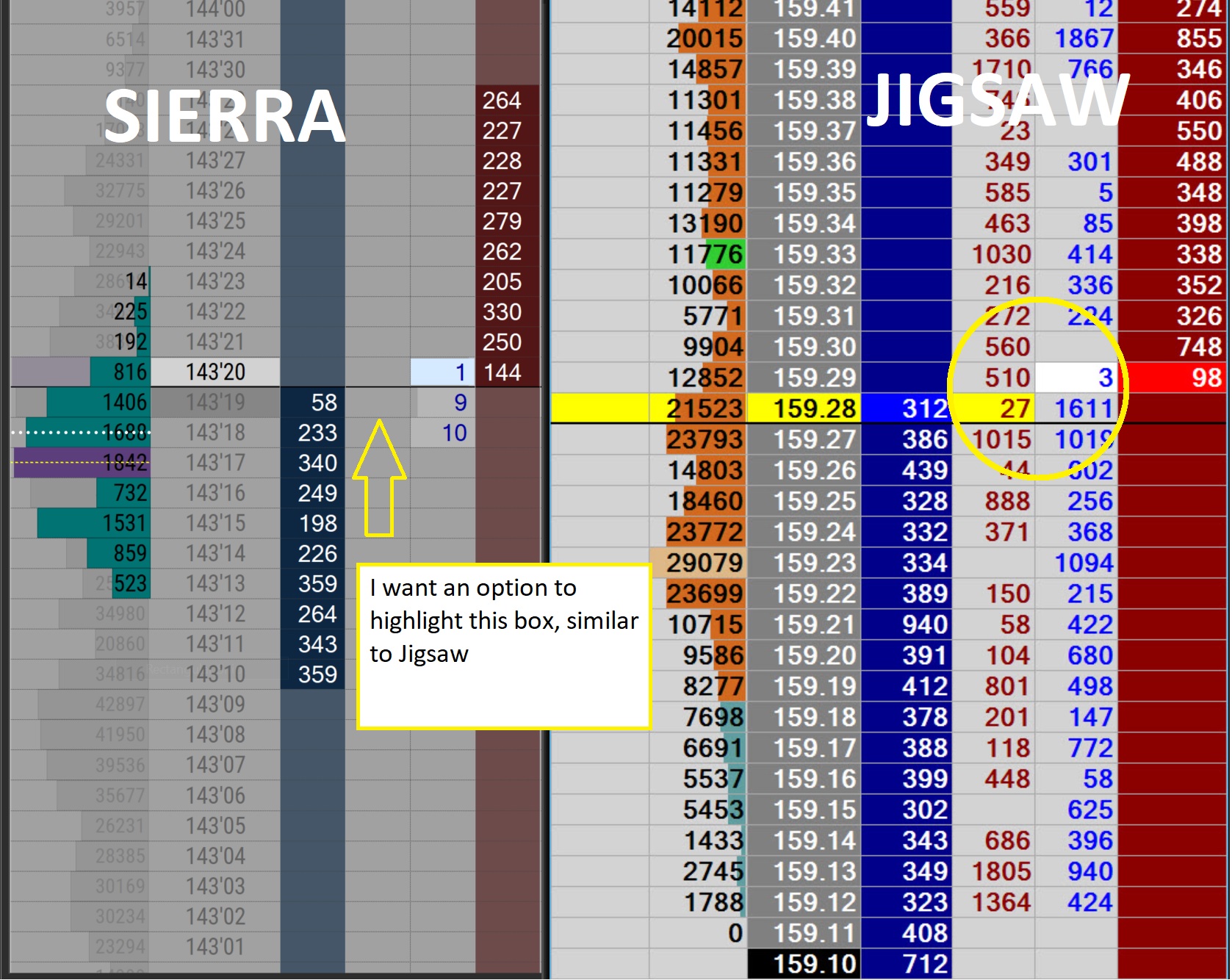Screen dimensions: 1232x980
Task: Click volume bar 1531 in Sierra
Action: tap(93, 523)
